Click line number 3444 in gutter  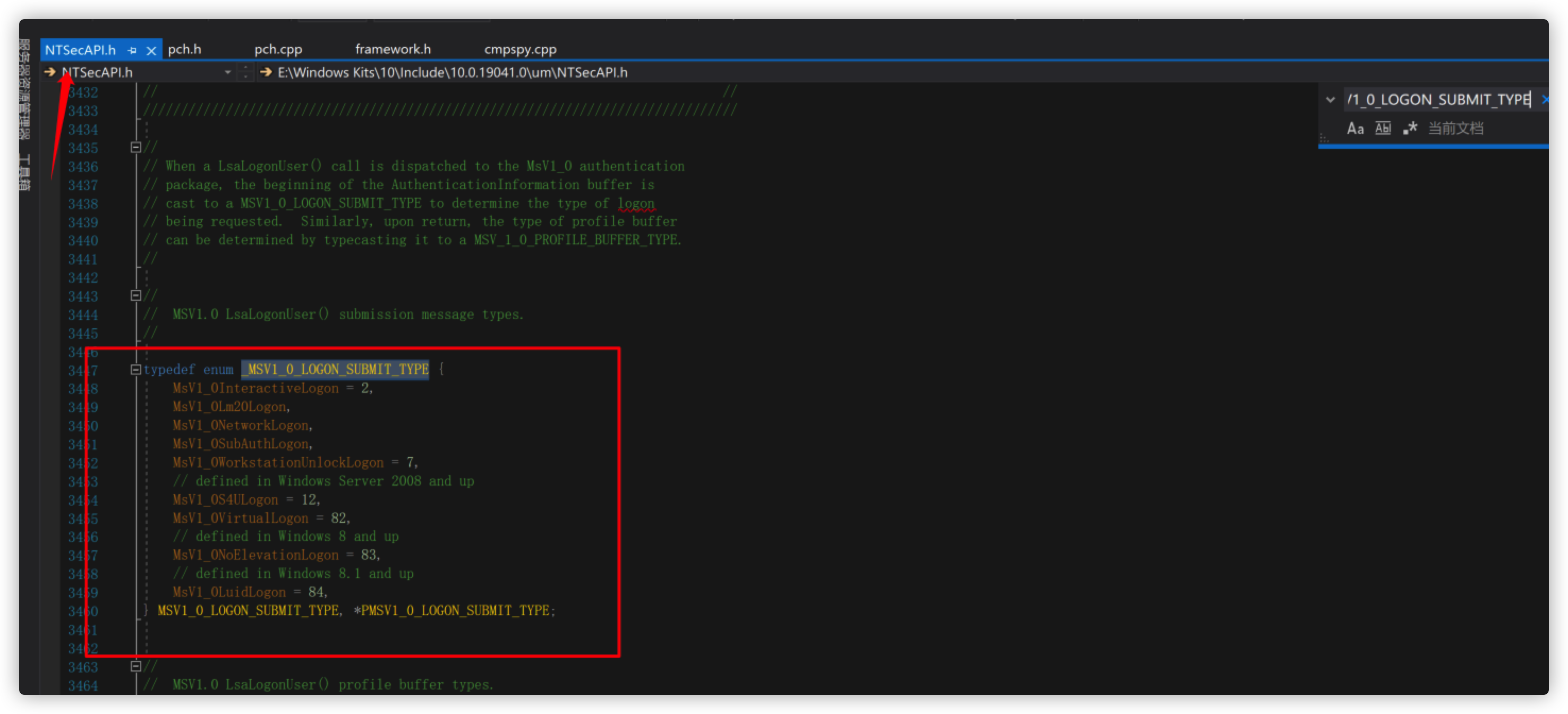tap(83, 314)
